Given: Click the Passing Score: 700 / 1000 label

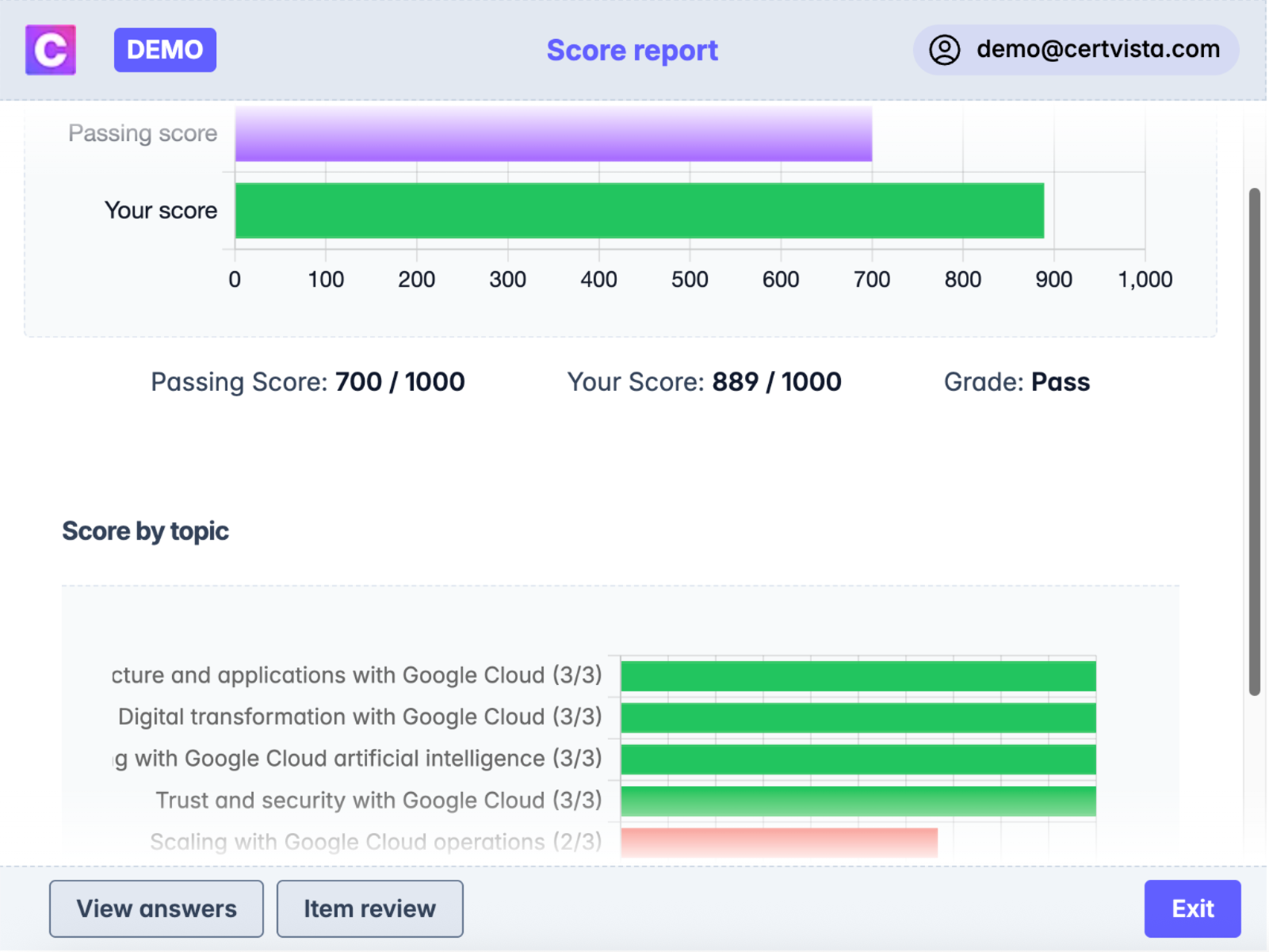Looking at the screenshot, I should tap(308, 381).
